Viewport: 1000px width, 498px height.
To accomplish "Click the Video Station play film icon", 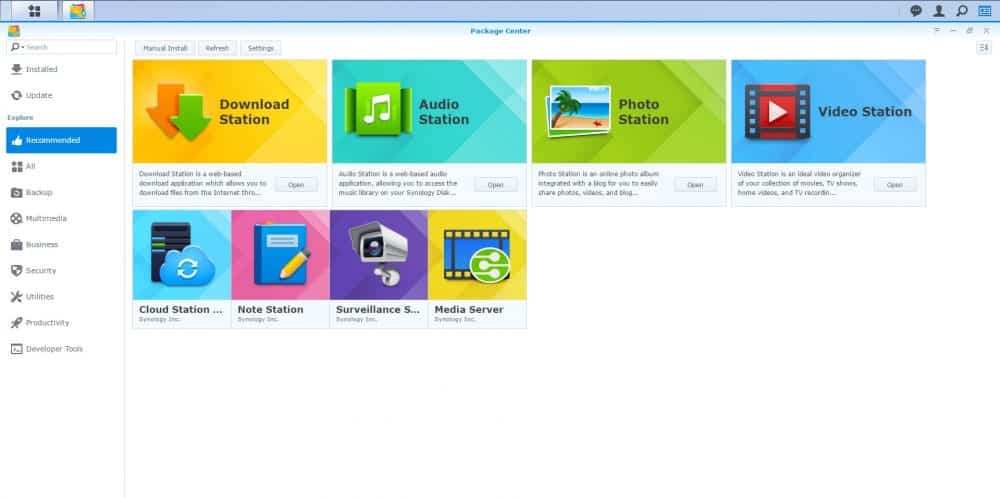I will (777, 112).
